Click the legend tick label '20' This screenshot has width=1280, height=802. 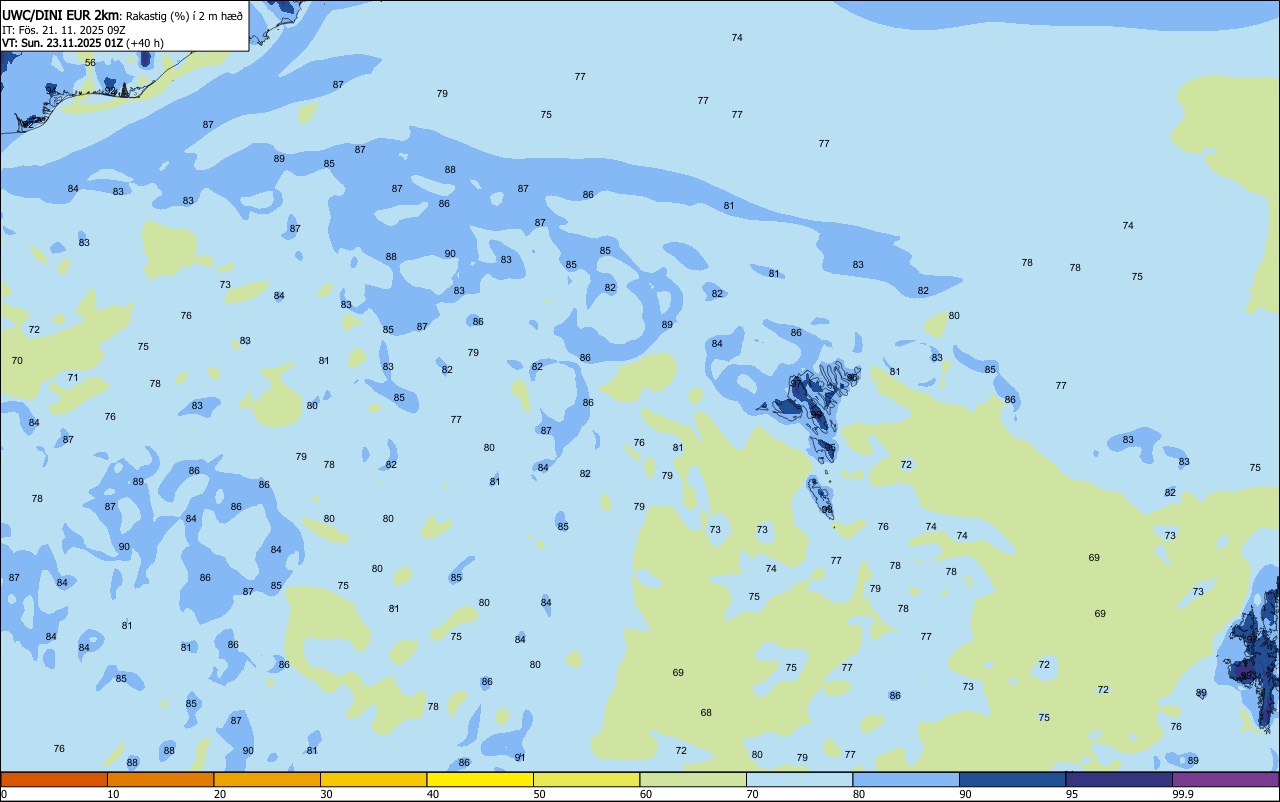click(220, 794)
